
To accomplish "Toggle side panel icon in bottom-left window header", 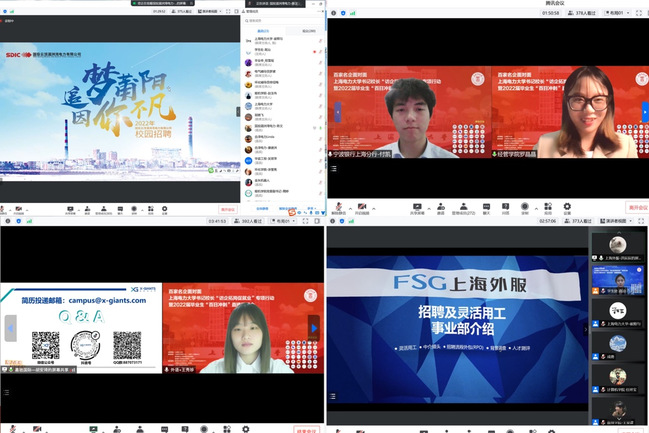I will tap(317, 221).
